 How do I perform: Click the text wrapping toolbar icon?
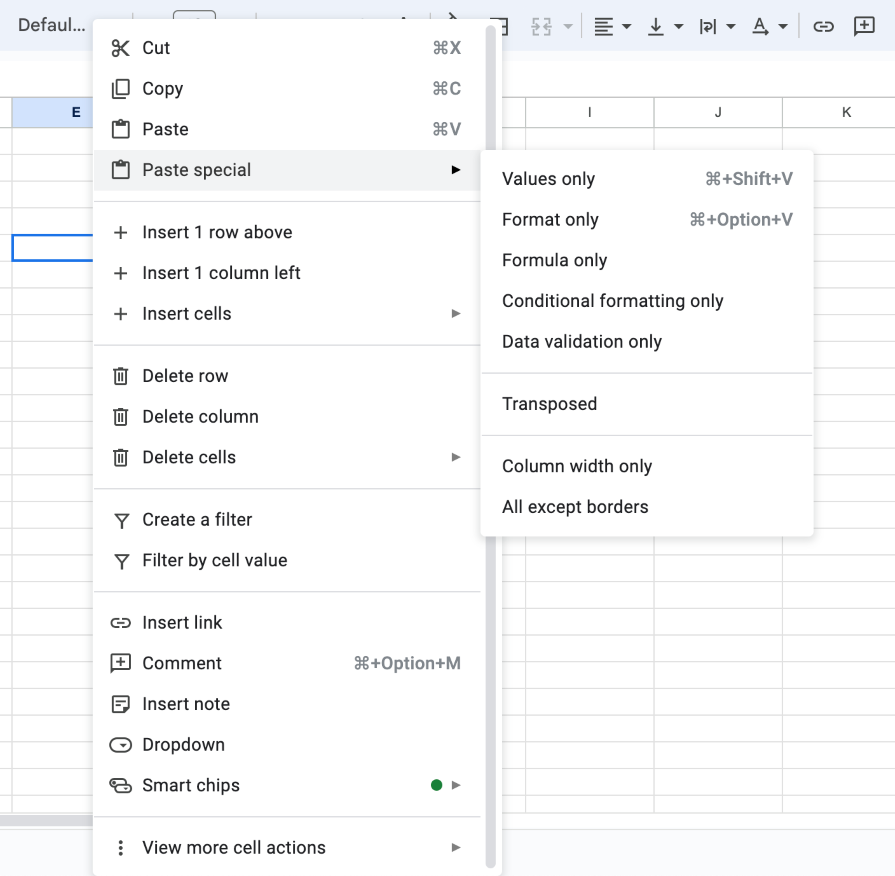coord(710,26)
